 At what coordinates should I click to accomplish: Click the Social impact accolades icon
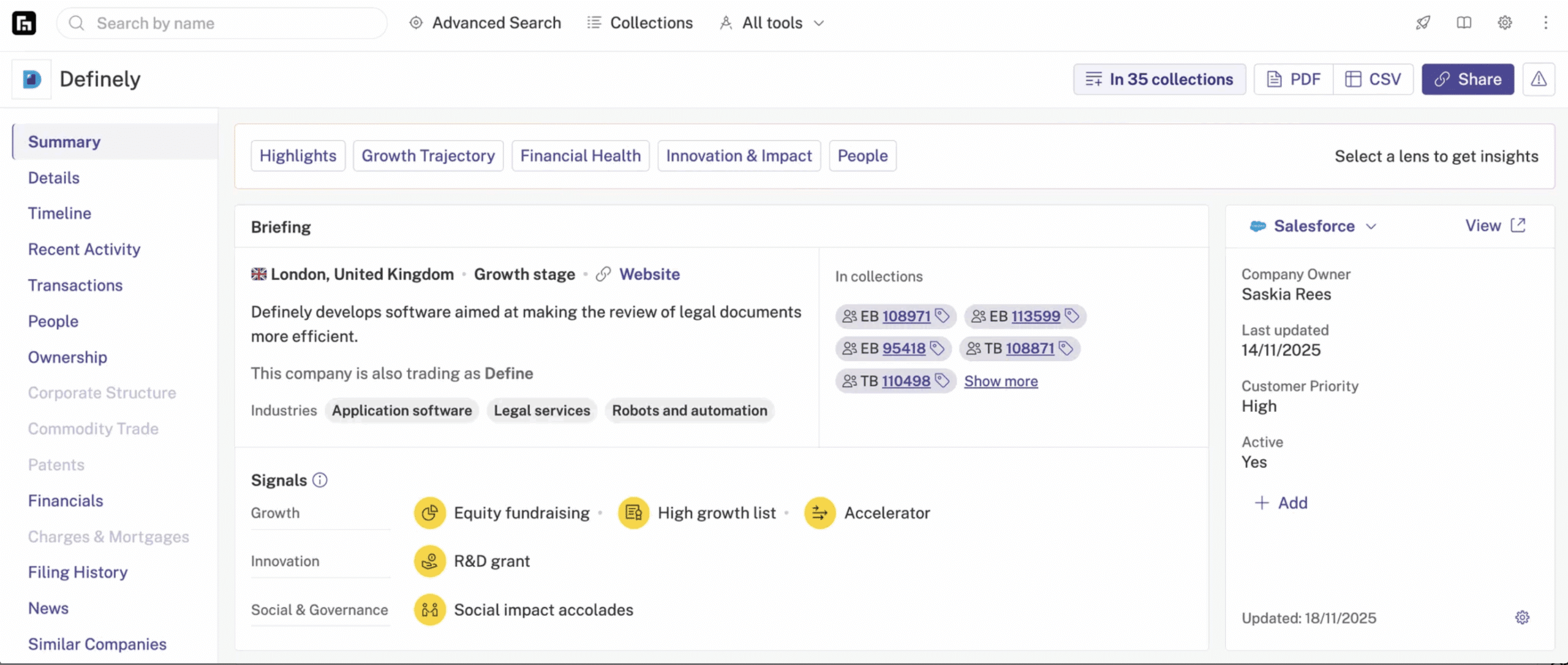point(430,610)
